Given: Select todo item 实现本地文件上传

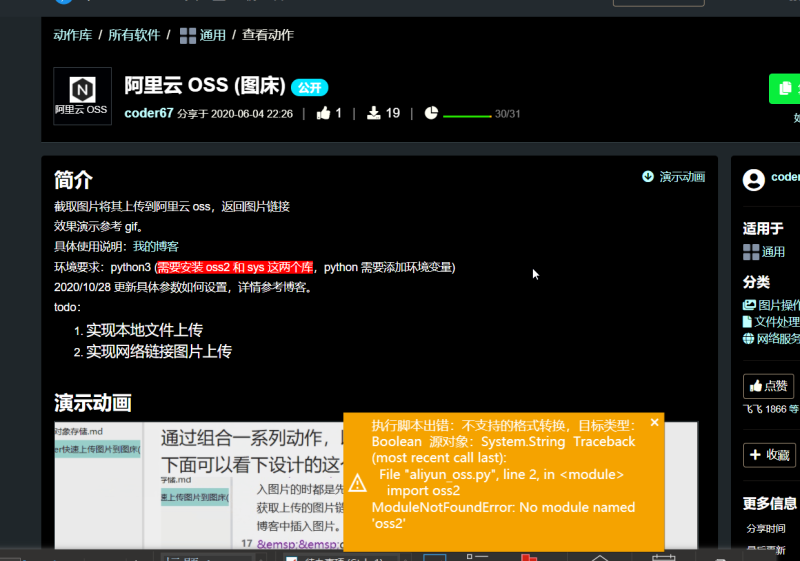Looking at the screenshot, I should click(x=144, y=330).
